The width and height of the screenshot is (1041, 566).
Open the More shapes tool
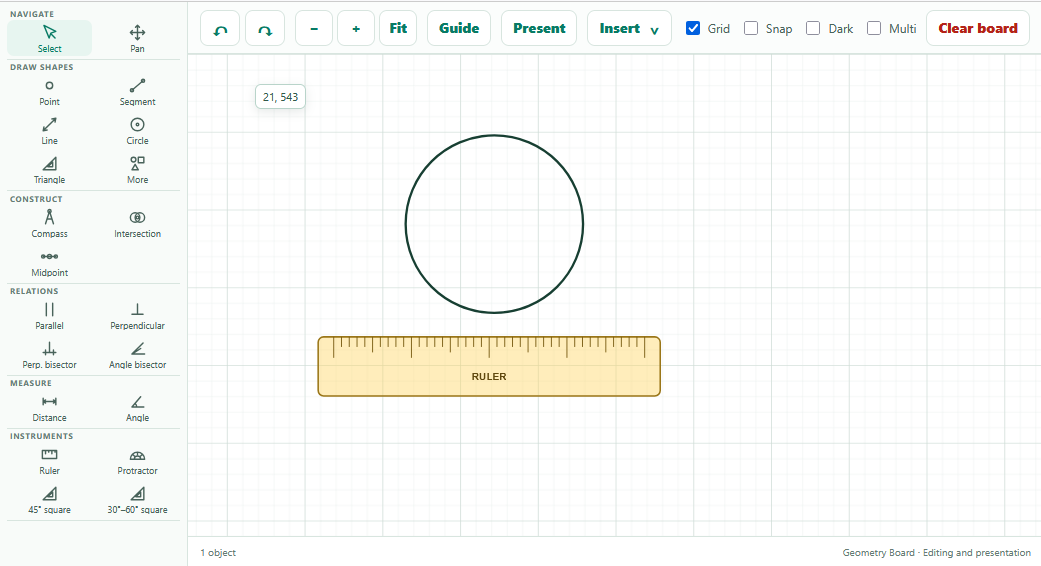coord(137,171)
